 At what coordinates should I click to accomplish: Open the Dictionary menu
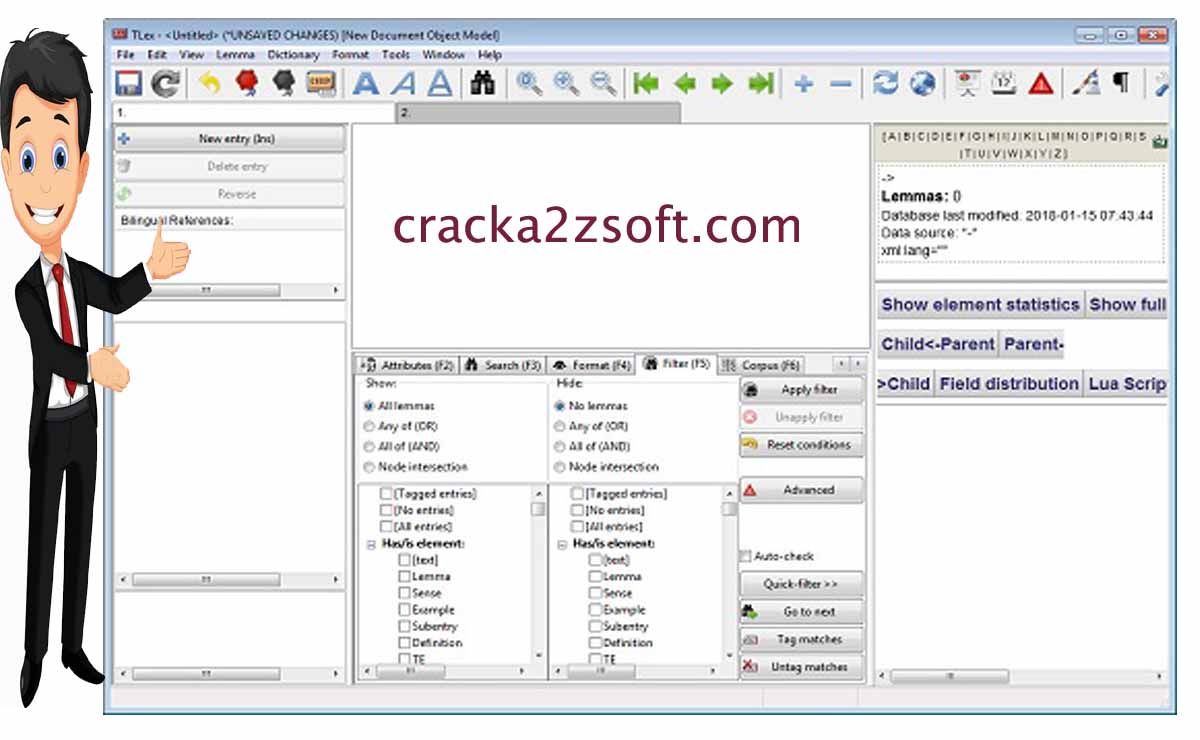[x=293, y=55]
